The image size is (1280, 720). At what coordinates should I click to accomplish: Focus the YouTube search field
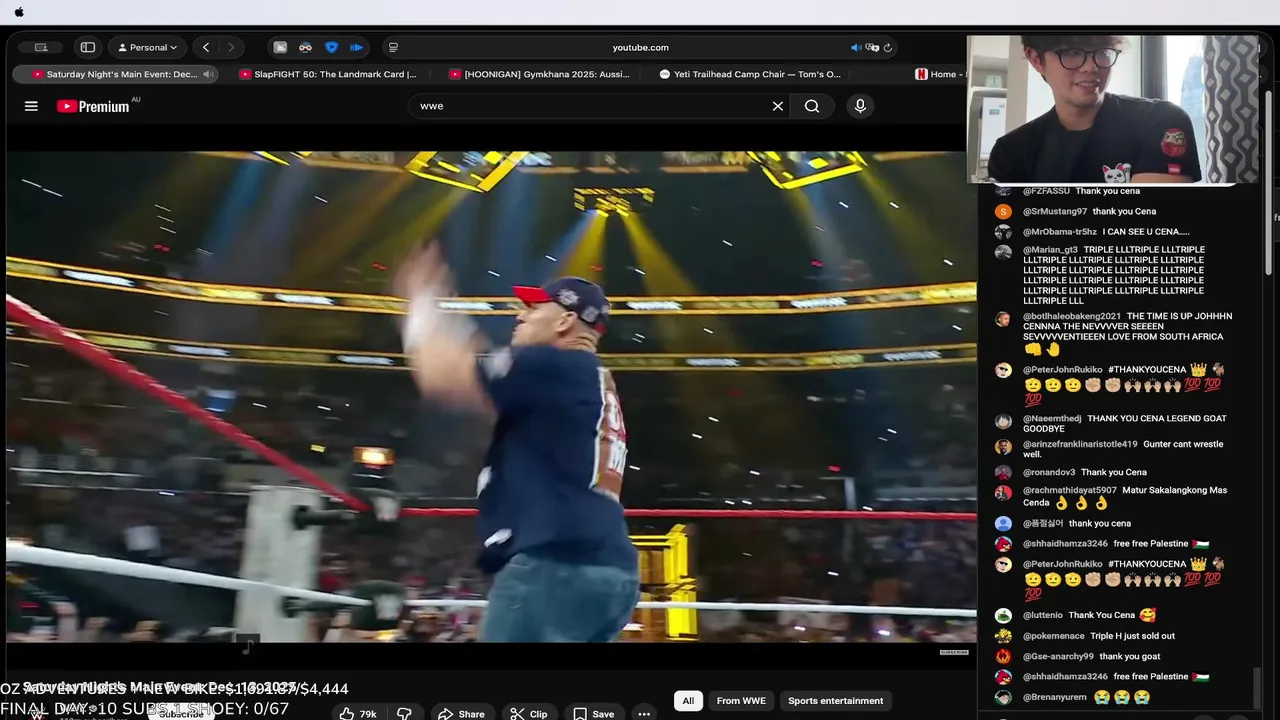tap(590, 106)
